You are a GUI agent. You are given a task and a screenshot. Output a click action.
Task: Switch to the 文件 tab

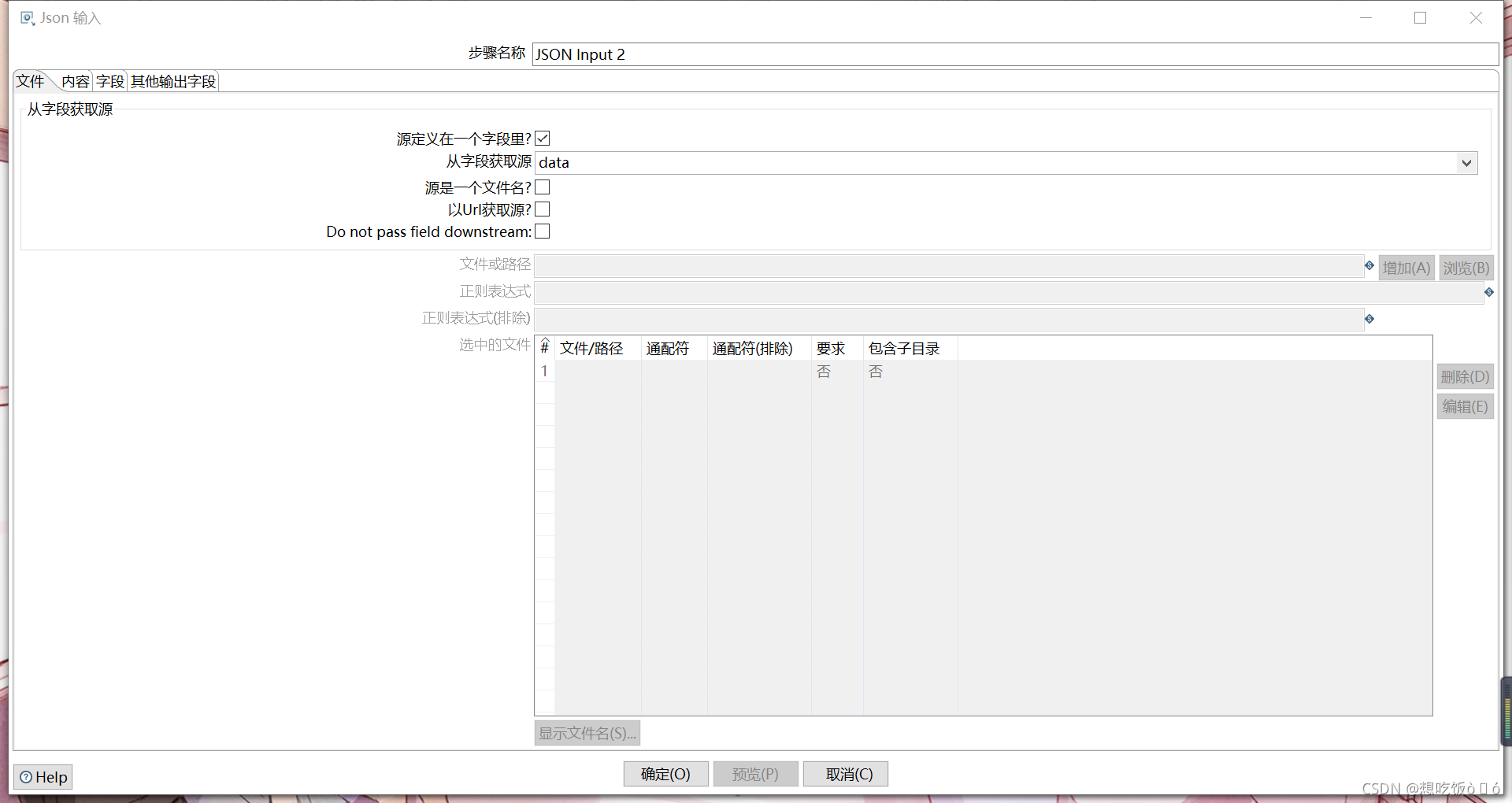tap(31, 81)
